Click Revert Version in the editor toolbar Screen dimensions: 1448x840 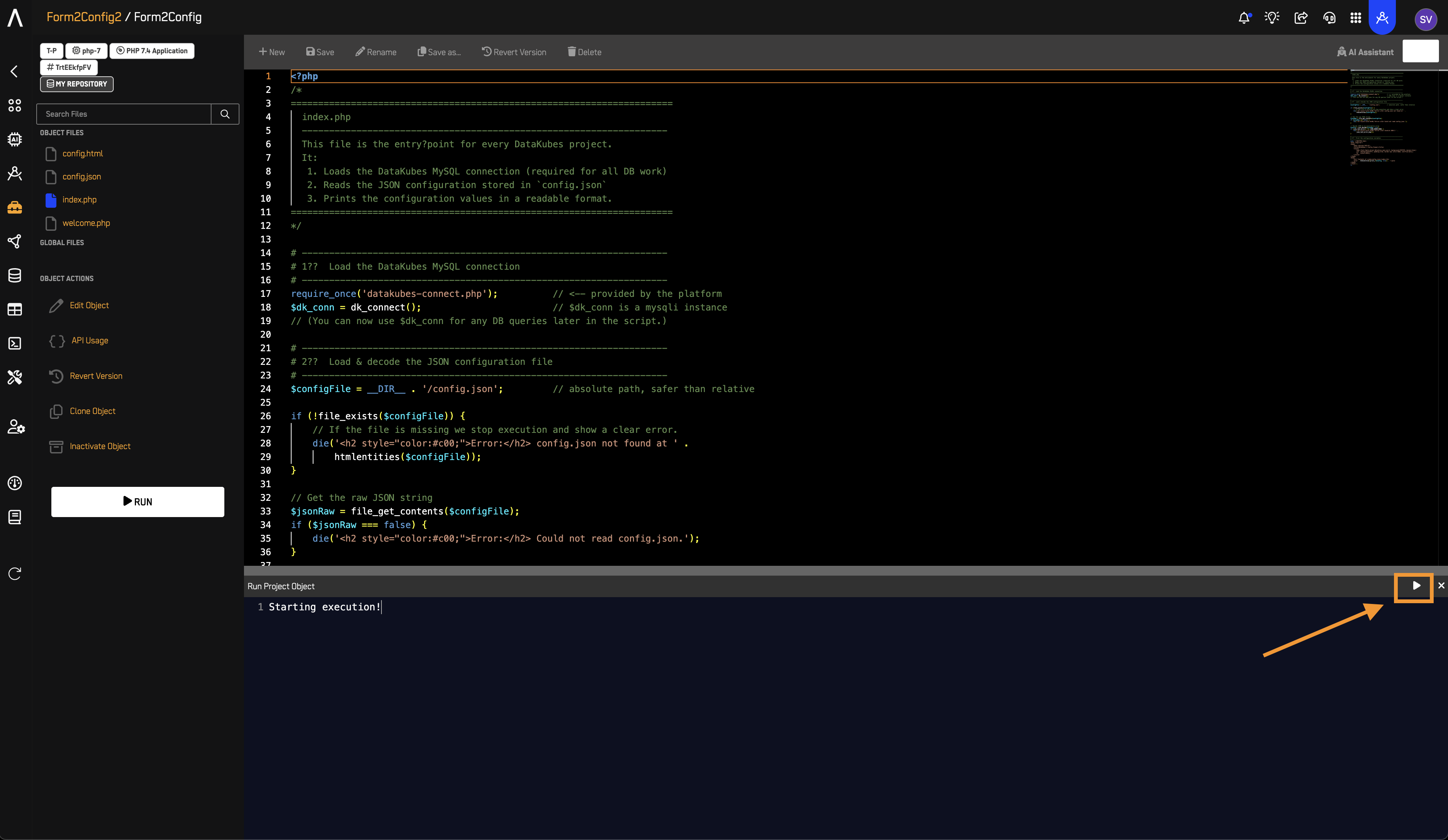pos(514,52)
